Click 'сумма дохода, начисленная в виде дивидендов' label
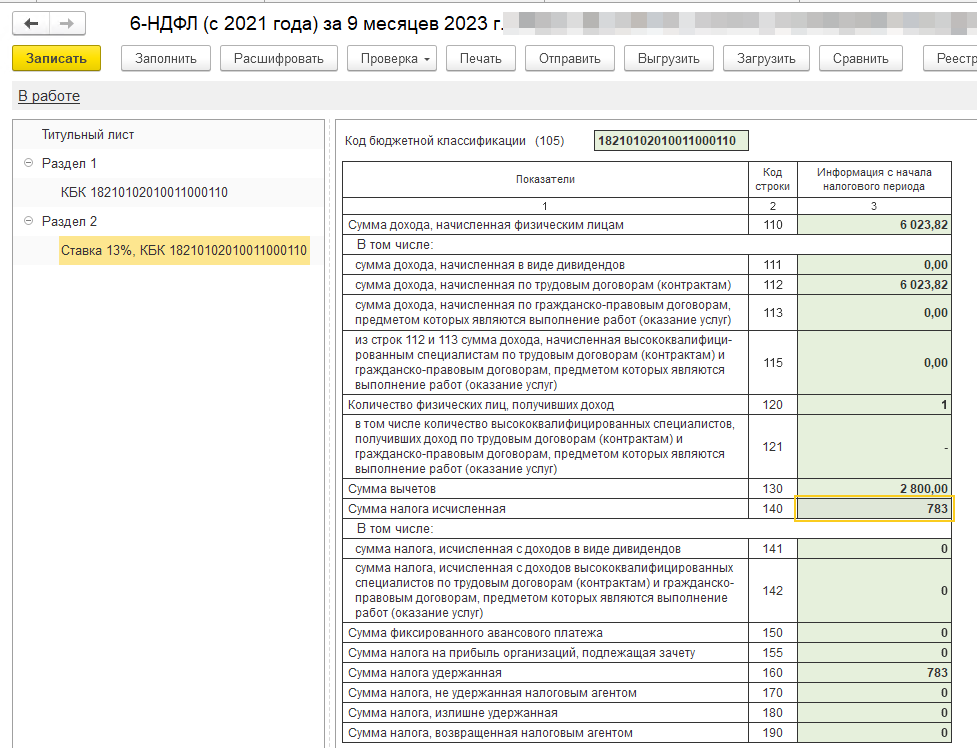 click(x=490, y=265)
